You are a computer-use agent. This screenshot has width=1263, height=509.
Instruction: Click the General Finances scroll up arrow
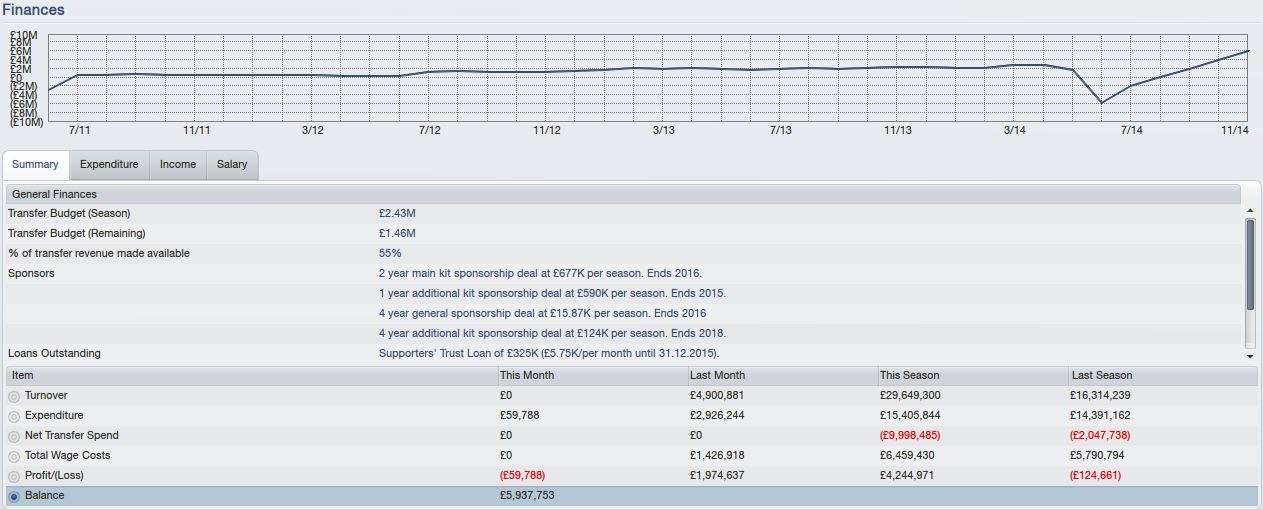[x=1250, y=211]
